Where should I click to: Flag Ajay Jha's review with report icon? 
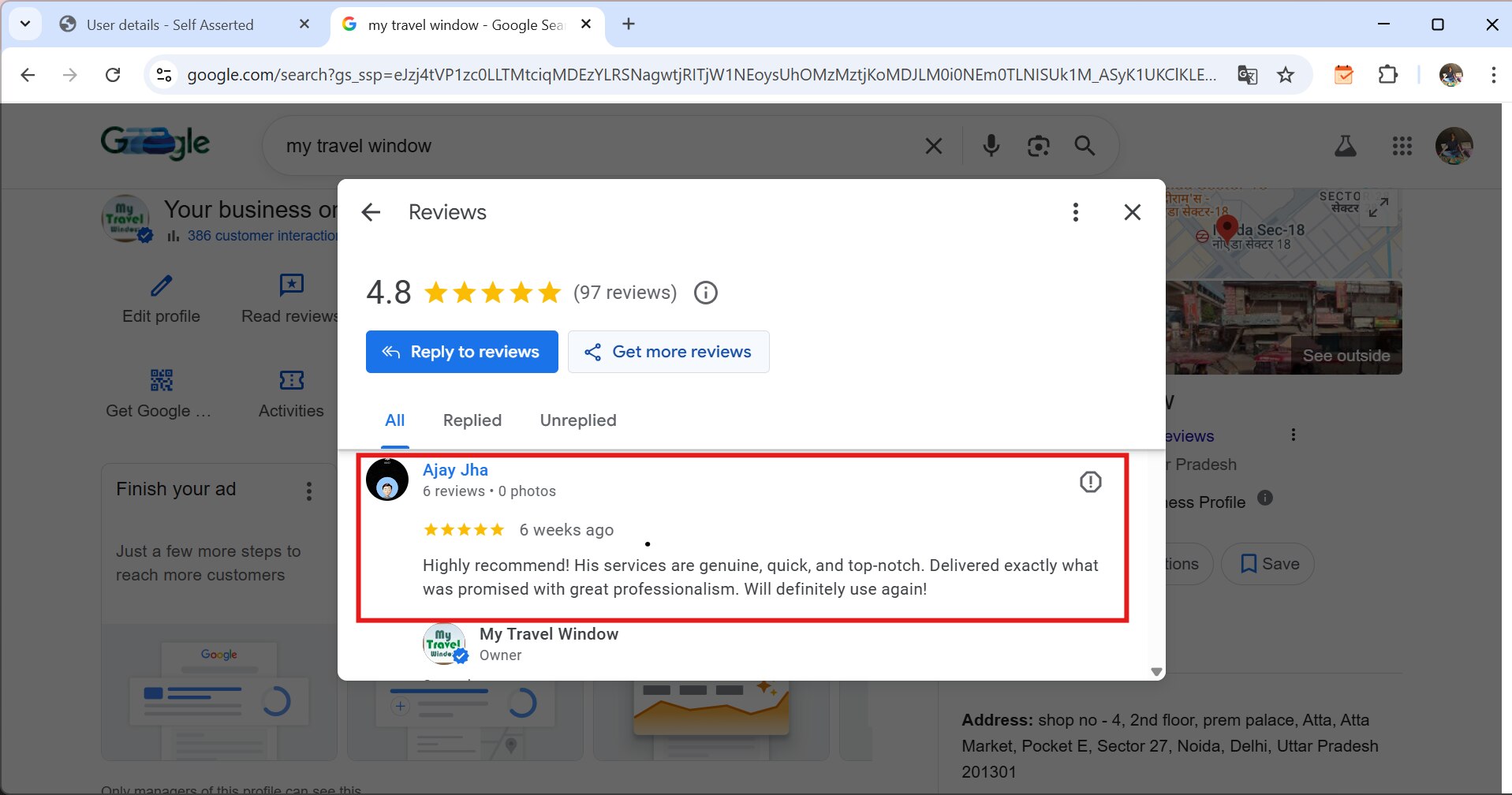1090,482
